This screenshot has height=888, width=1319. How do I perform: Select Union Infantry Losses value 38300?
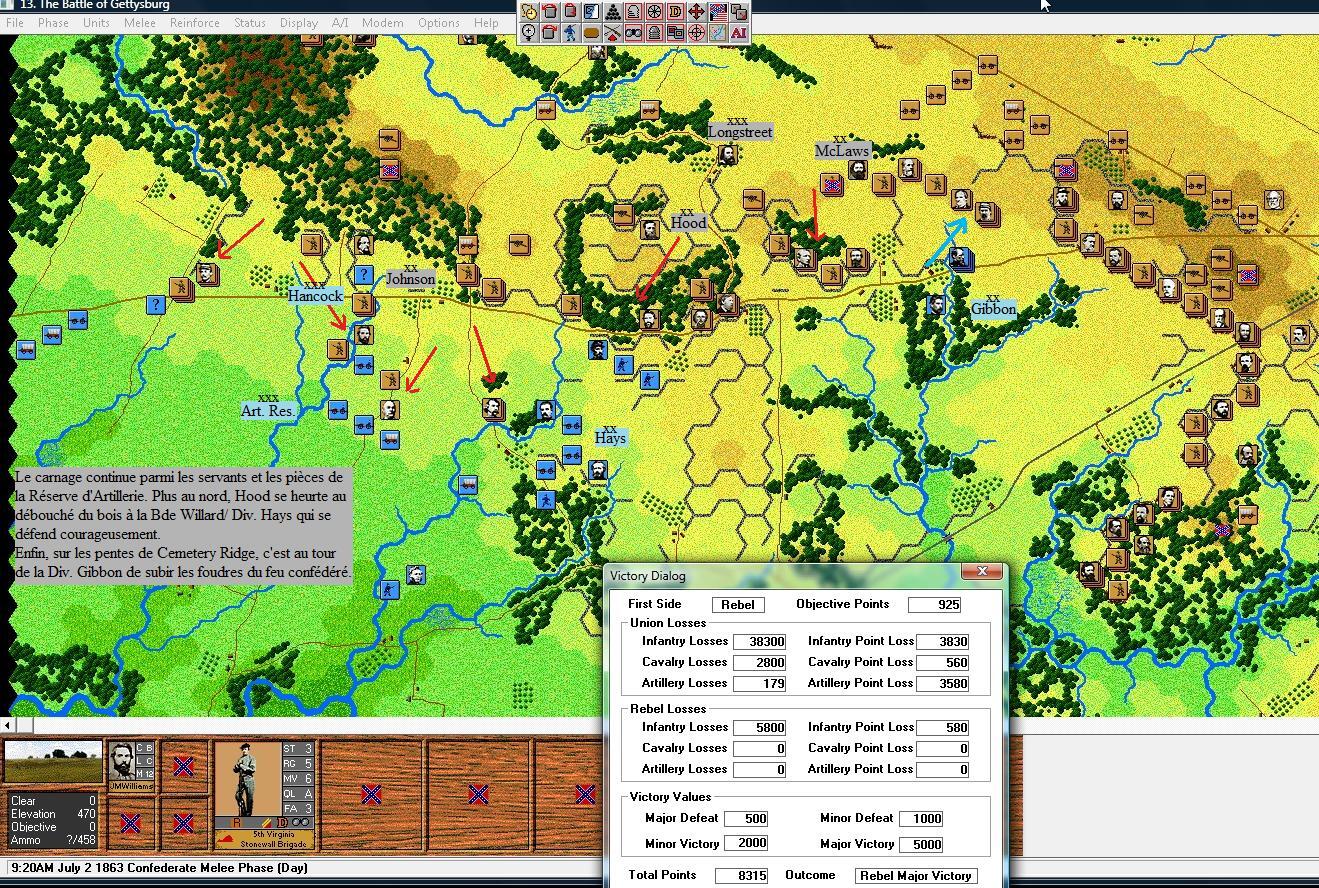point(759,641)
